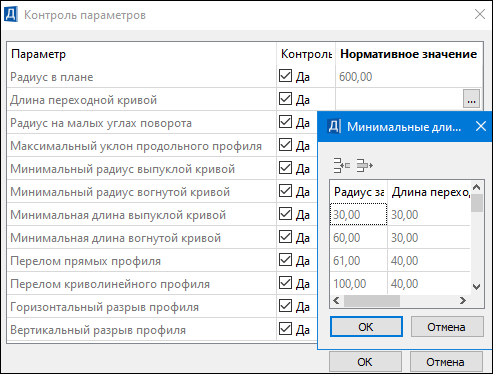The width and height of the screenshot is (493, 374).
Task: Close the Минимальные длины dialog
Action: (x=481, y=126)
